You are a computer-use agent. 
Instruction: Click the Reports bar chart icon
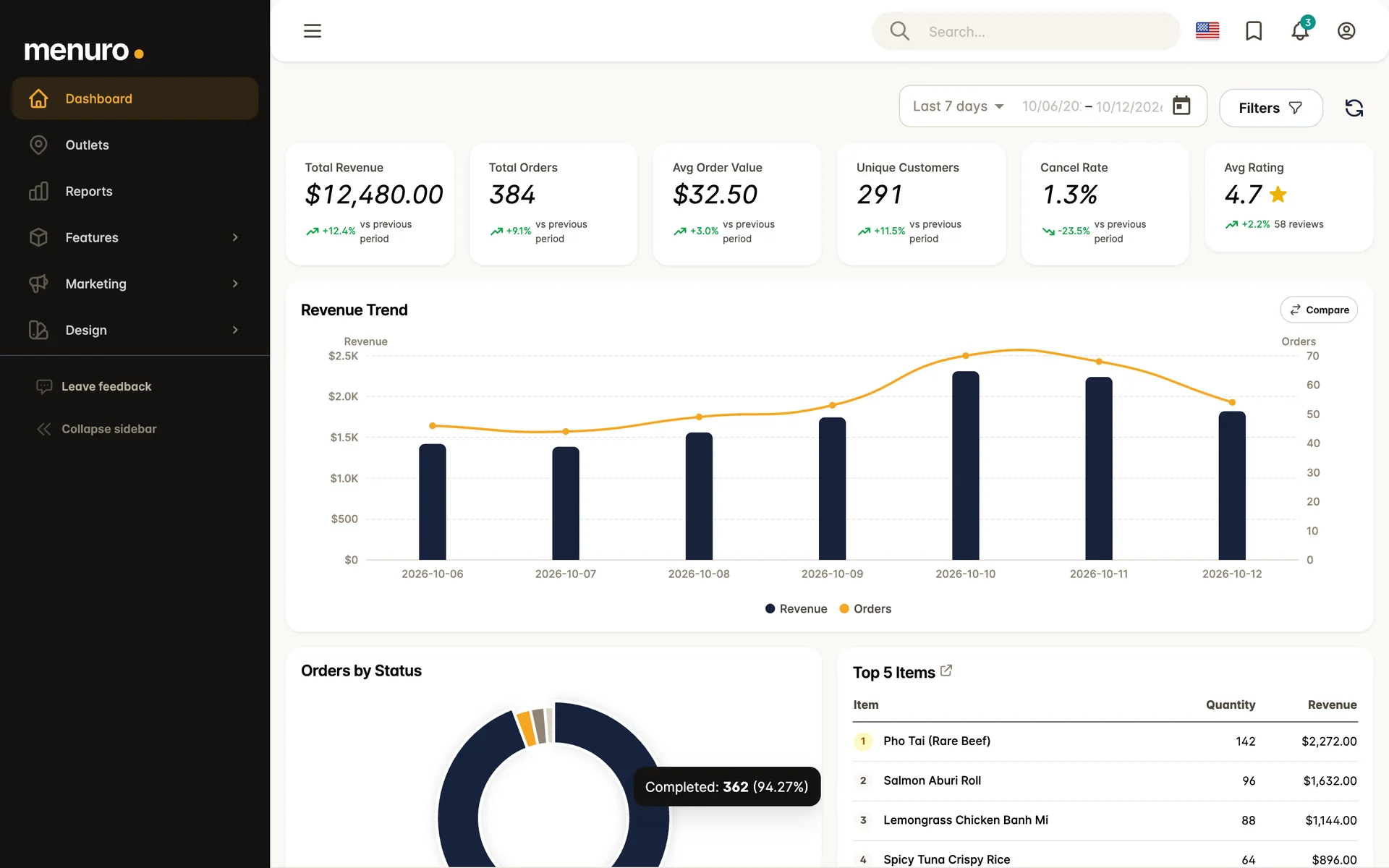point(38,191)
